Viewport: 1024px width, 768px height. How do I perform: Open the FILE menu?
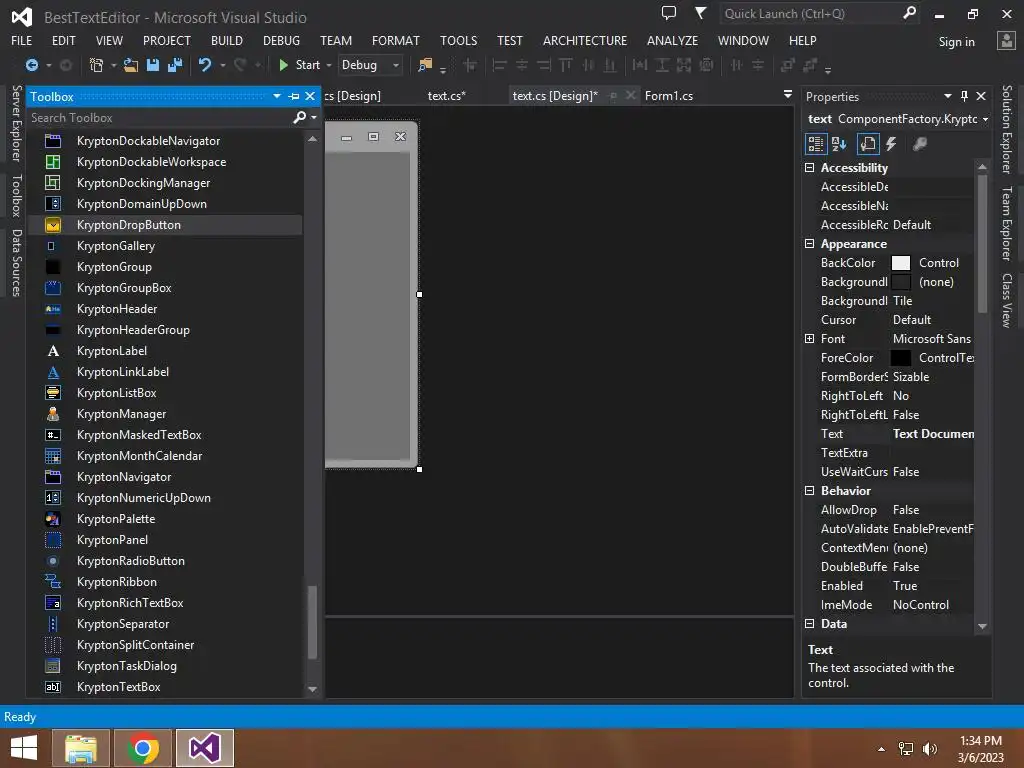point(22,40)
